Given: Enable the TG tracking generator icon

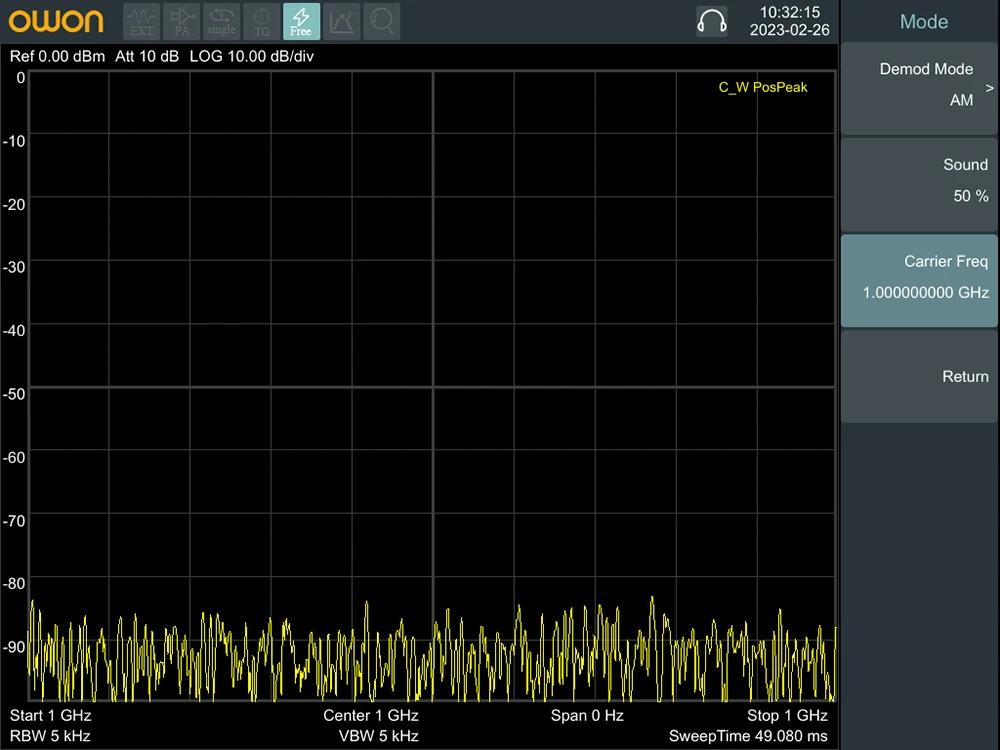Looking at the screenshot, I should click(x=261, y=21).
